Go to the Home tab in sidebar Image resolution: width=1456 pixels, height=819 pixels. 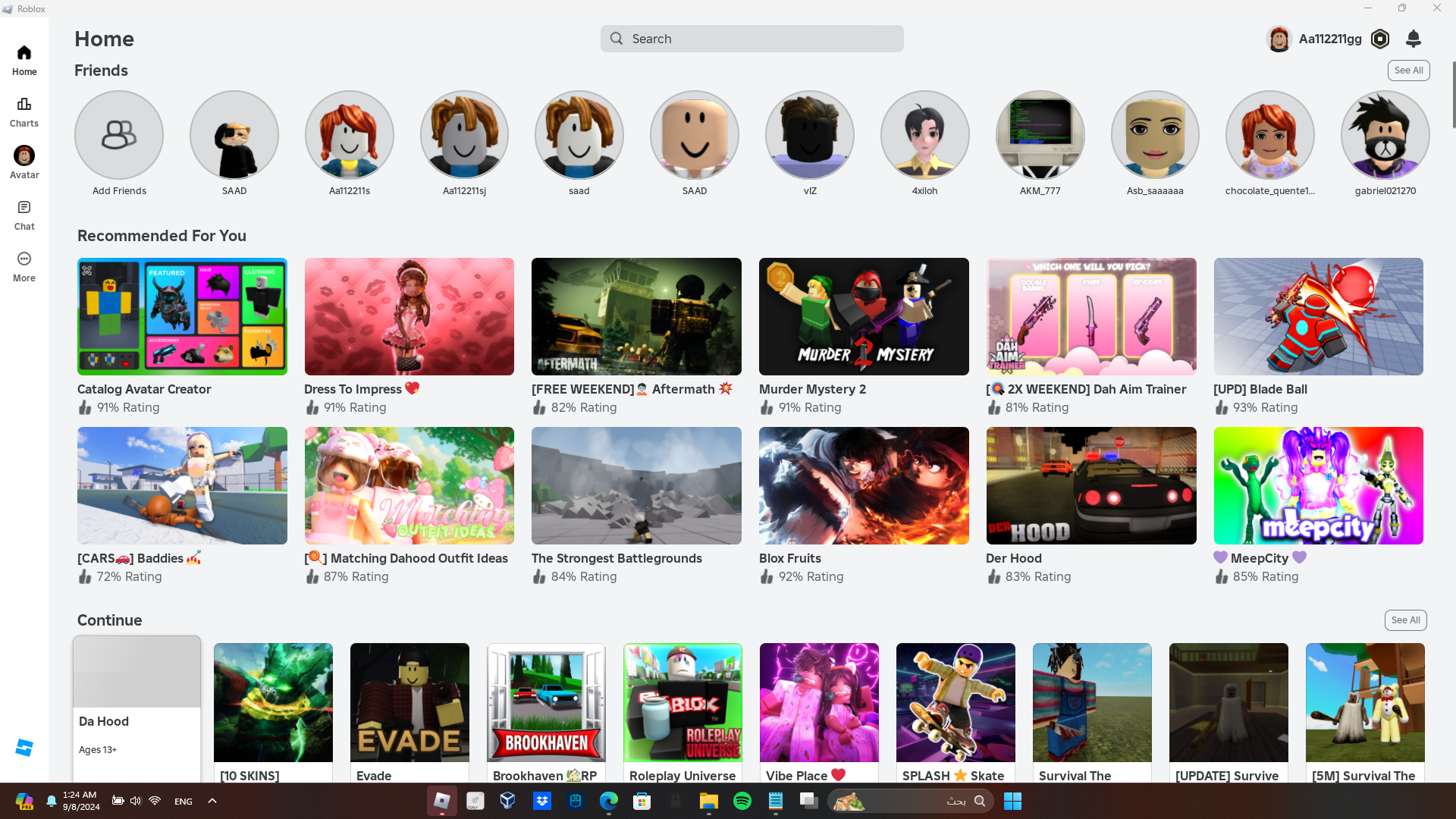click(24, 60)
